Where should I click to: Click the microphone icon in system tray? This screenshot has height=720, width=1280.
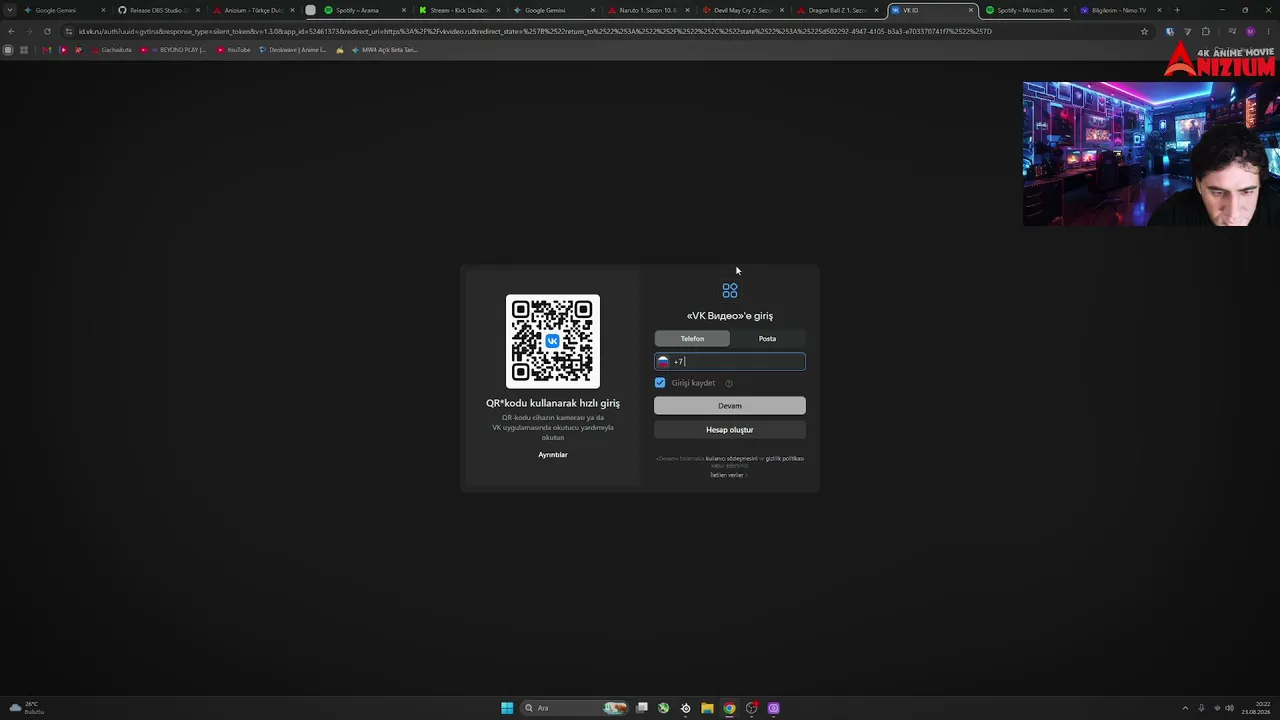pos(1201,708)
